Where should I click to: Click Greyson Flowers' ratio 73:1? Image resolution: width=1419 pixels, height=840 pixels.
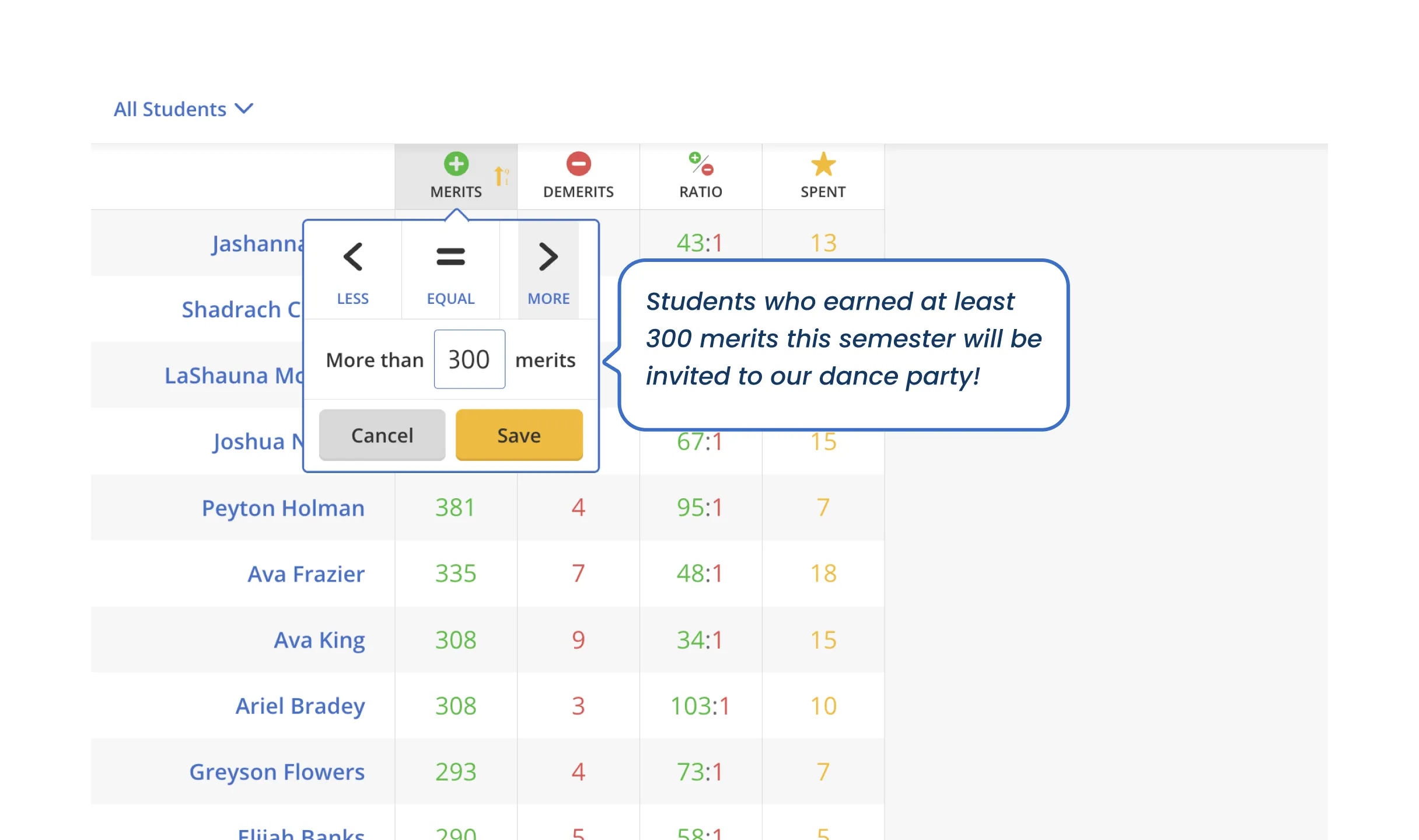[x=700, y=772]
